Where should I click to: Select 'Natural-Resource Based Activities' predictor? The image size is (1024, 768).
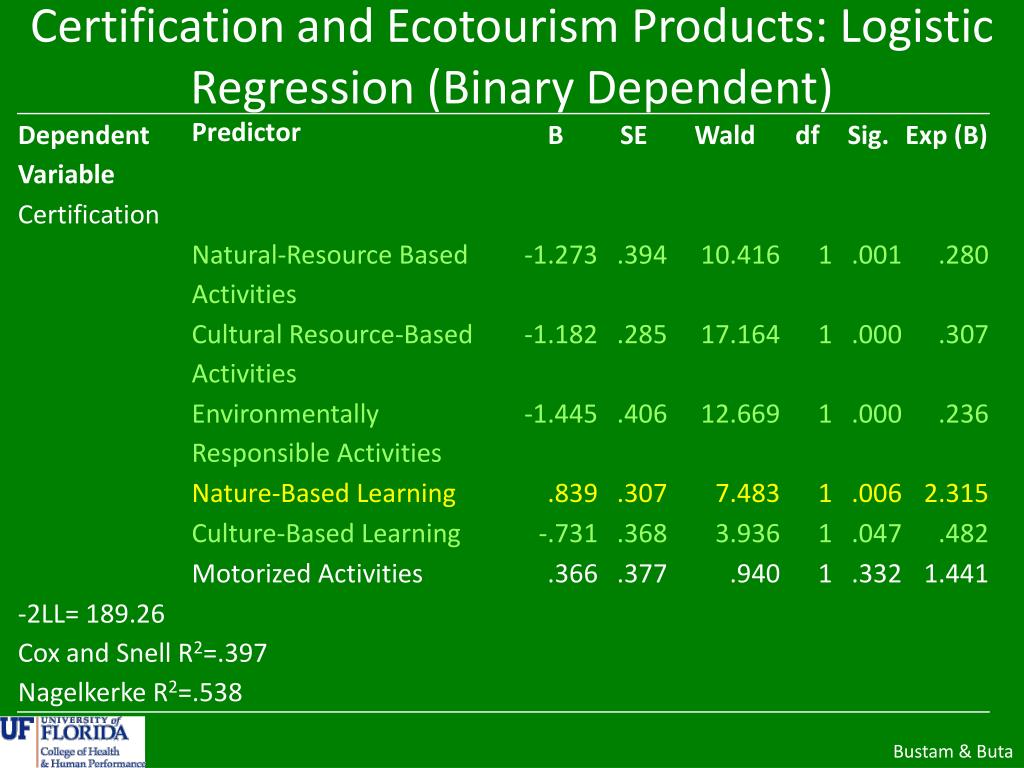tap(330, 274)
